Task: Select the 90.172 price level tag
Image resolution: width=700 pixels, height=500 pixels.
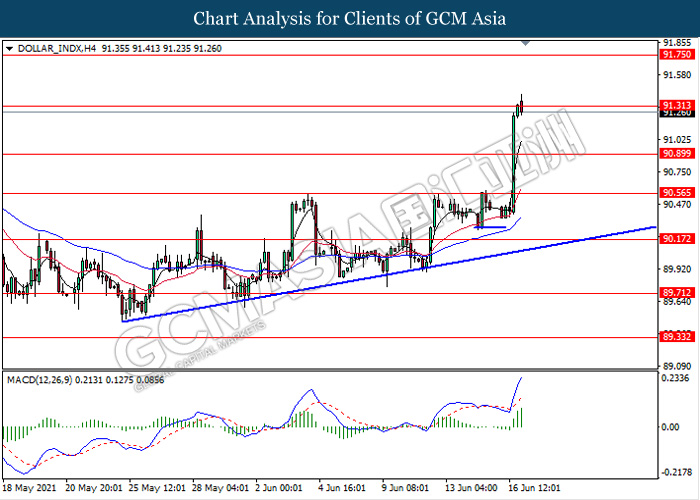Action: 678,240
